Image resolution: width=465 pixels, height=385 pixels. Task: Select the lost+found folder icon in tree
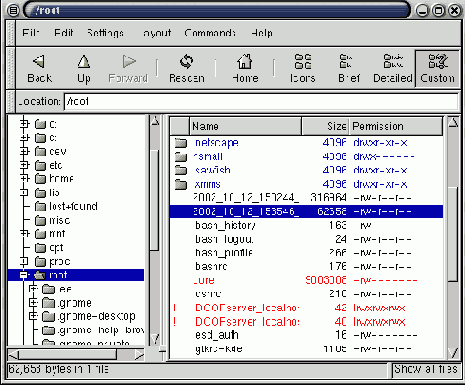point(40,206)
